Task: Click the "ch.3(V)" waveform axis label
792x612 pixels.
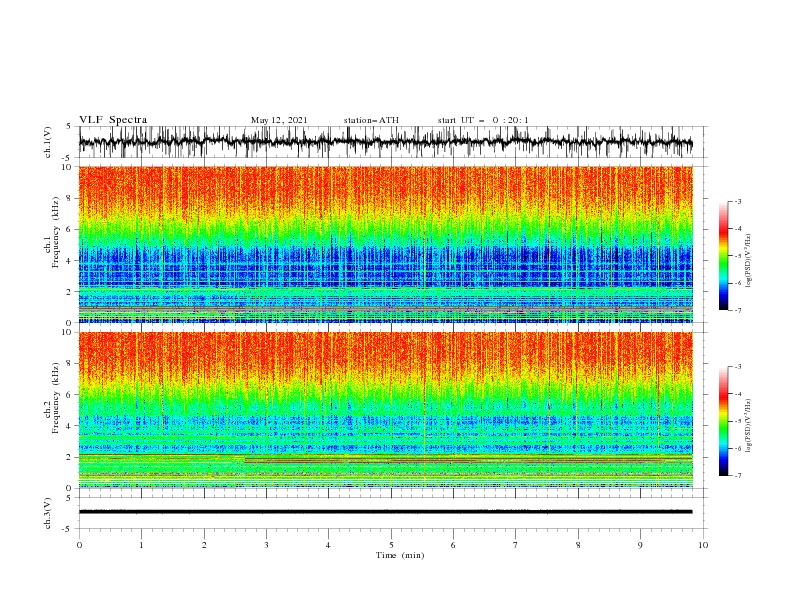Action: (48, 513)
